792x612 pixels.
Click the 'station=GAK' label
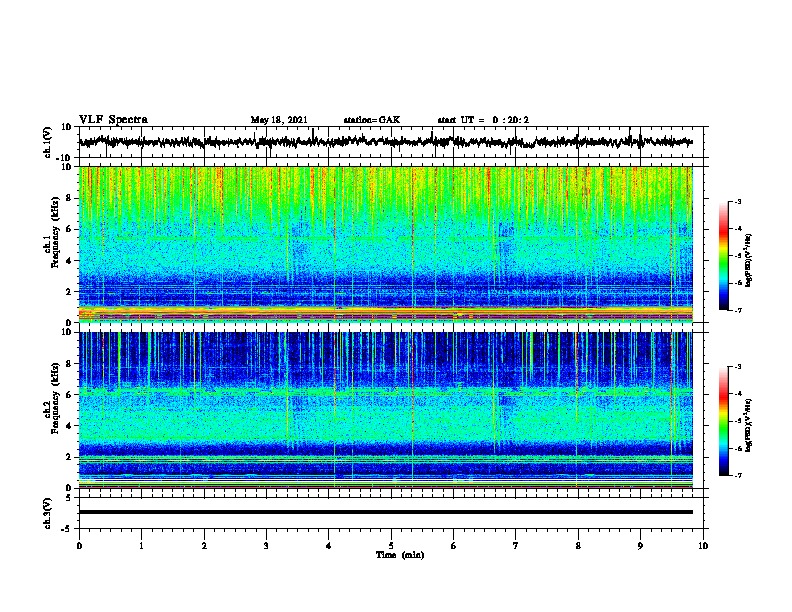[x=372, y=120]
